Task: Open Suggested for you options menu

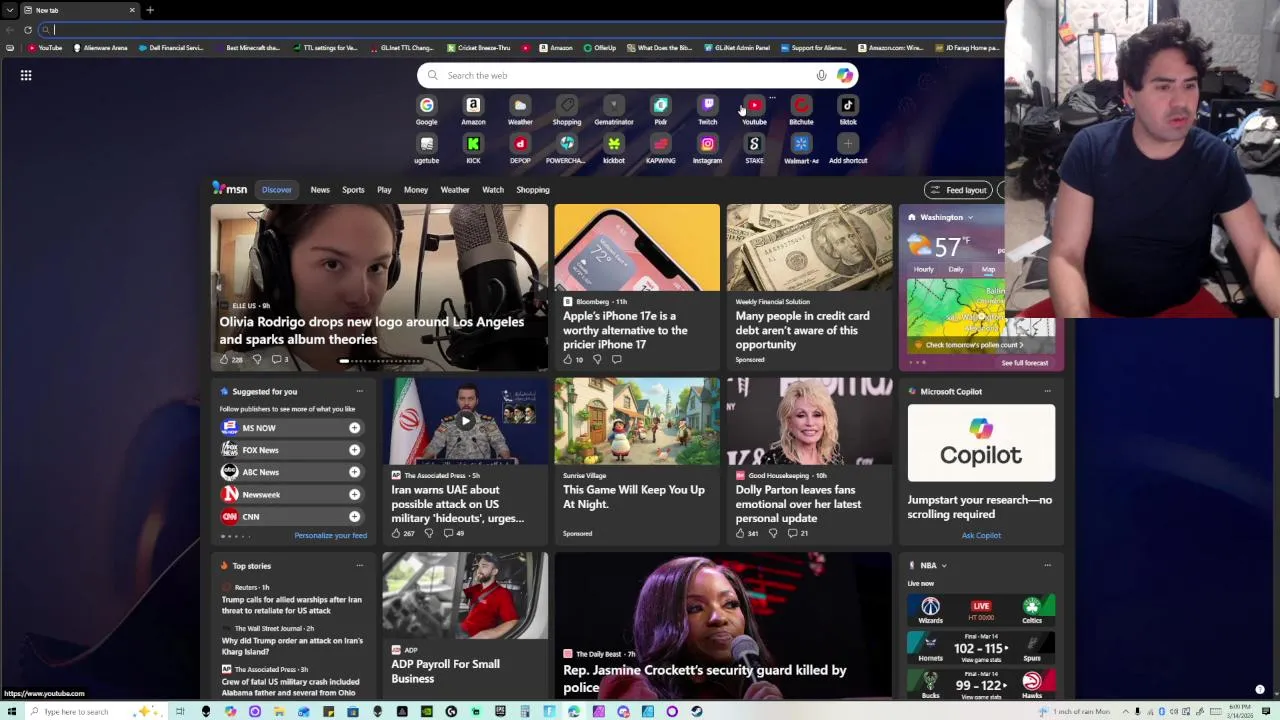Action: coord(359,392)
